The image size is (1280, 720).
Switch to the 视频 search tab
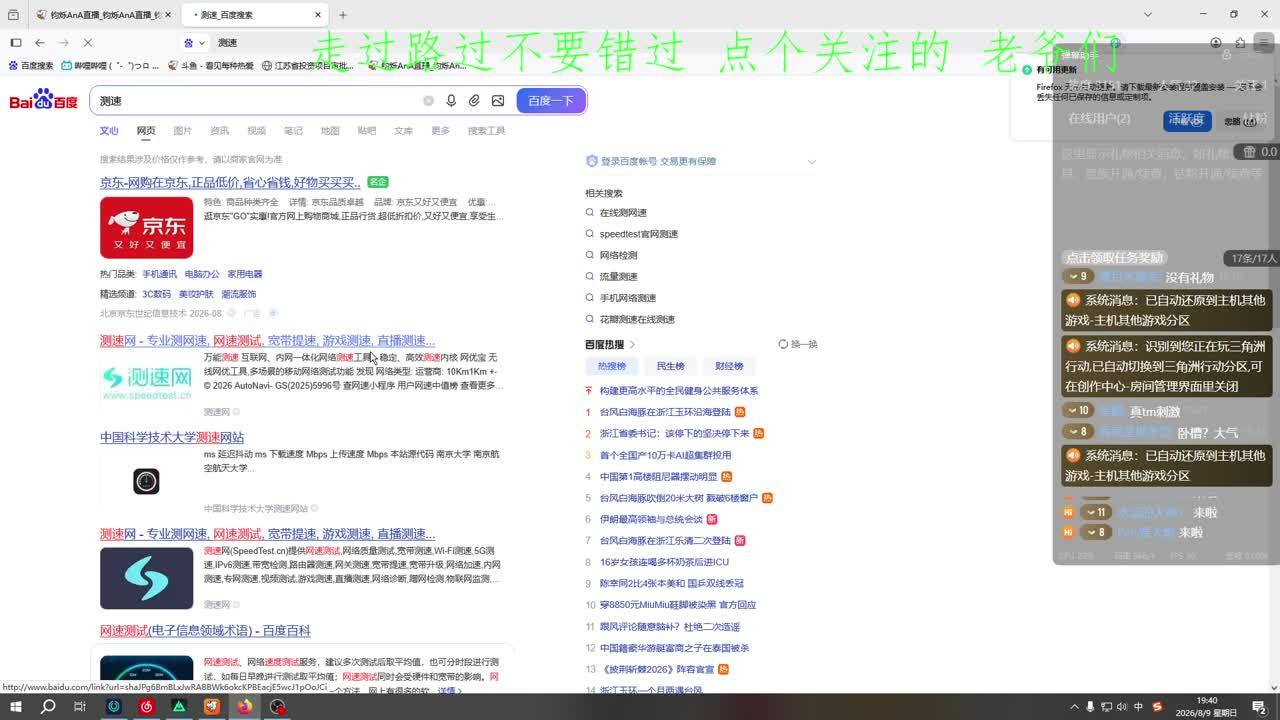256,131
